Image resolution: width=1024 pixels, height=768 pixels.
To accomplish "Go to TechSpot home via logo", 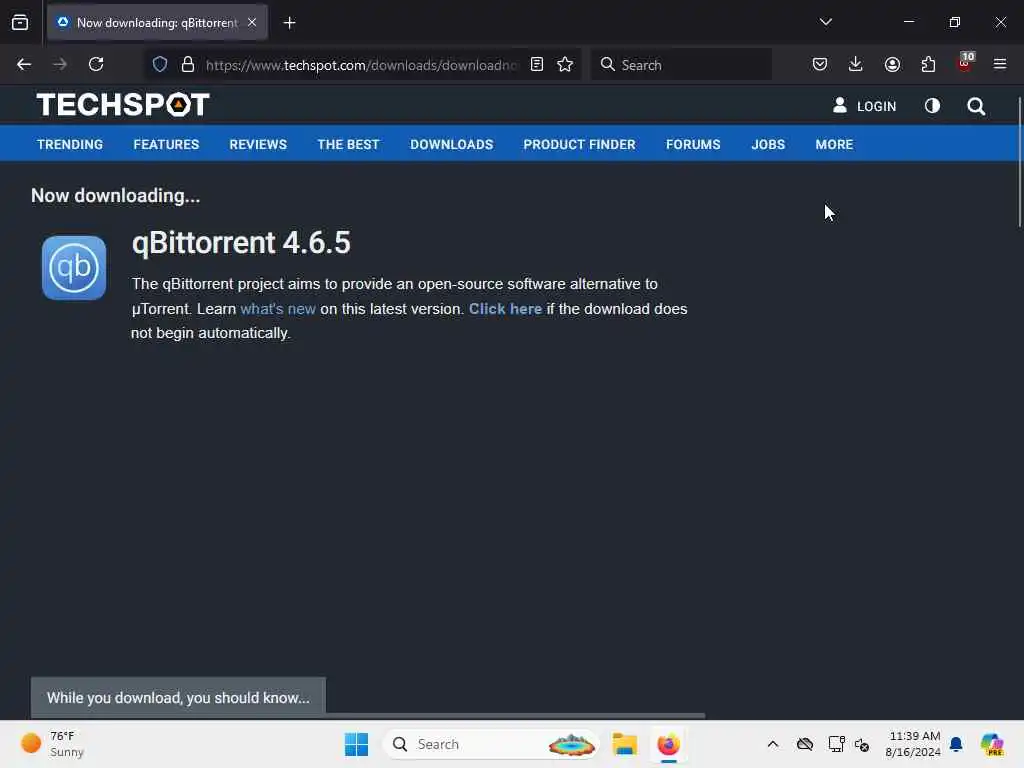I will point(123,104).
